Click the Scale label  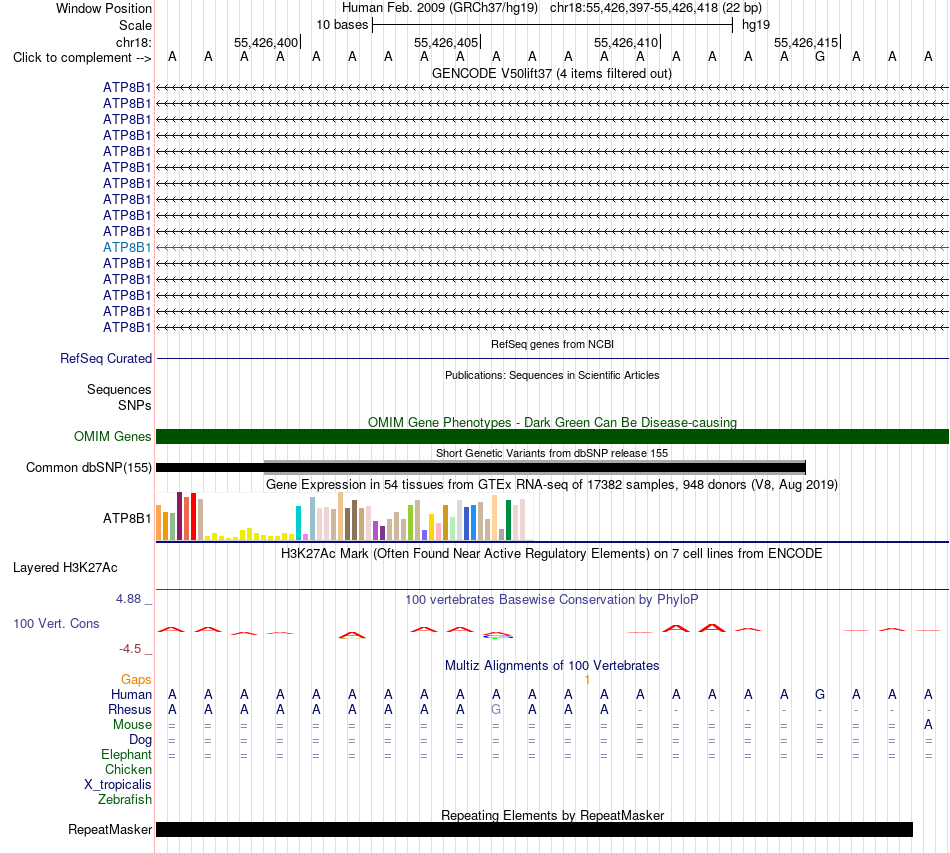(135, 25)
